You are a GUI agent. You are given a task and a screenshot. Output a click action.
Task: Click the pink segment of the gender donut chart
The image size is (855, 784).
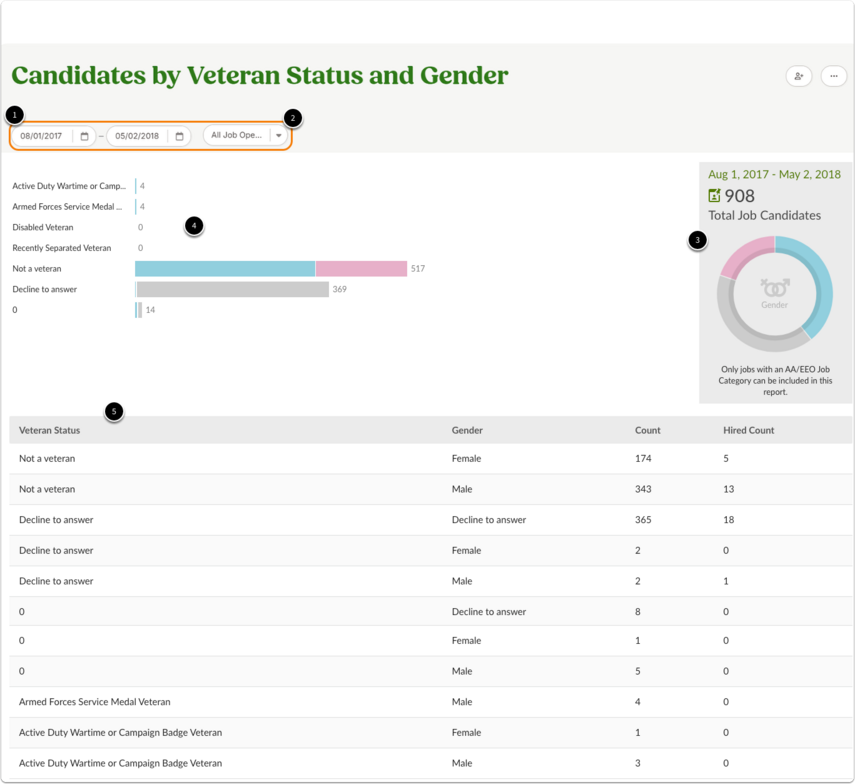744,254
